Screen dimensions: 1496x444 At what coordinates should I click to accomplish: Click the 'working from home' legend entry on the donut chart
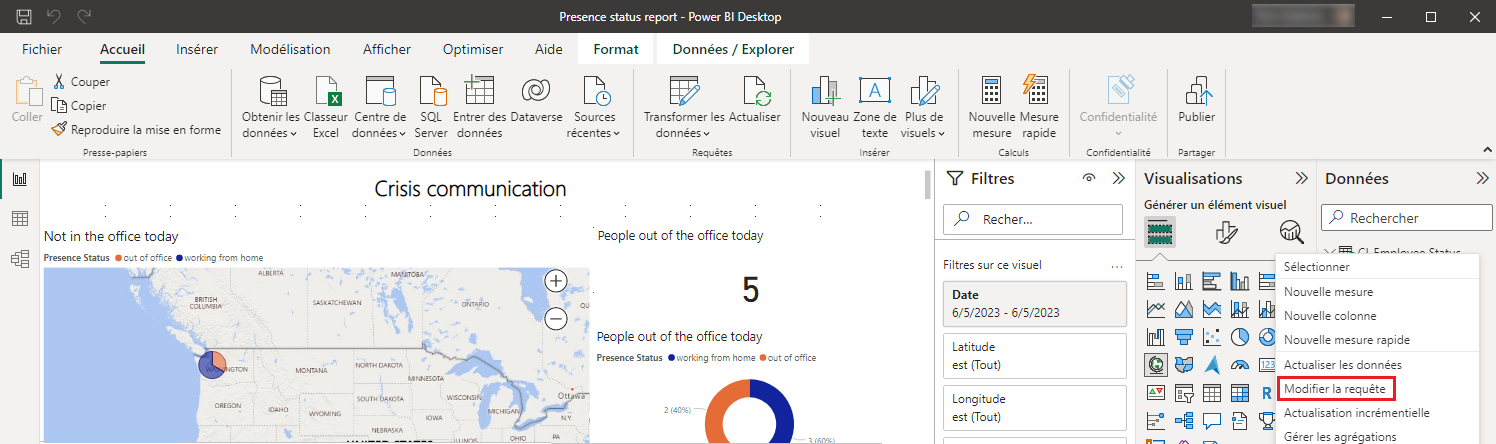710,357
